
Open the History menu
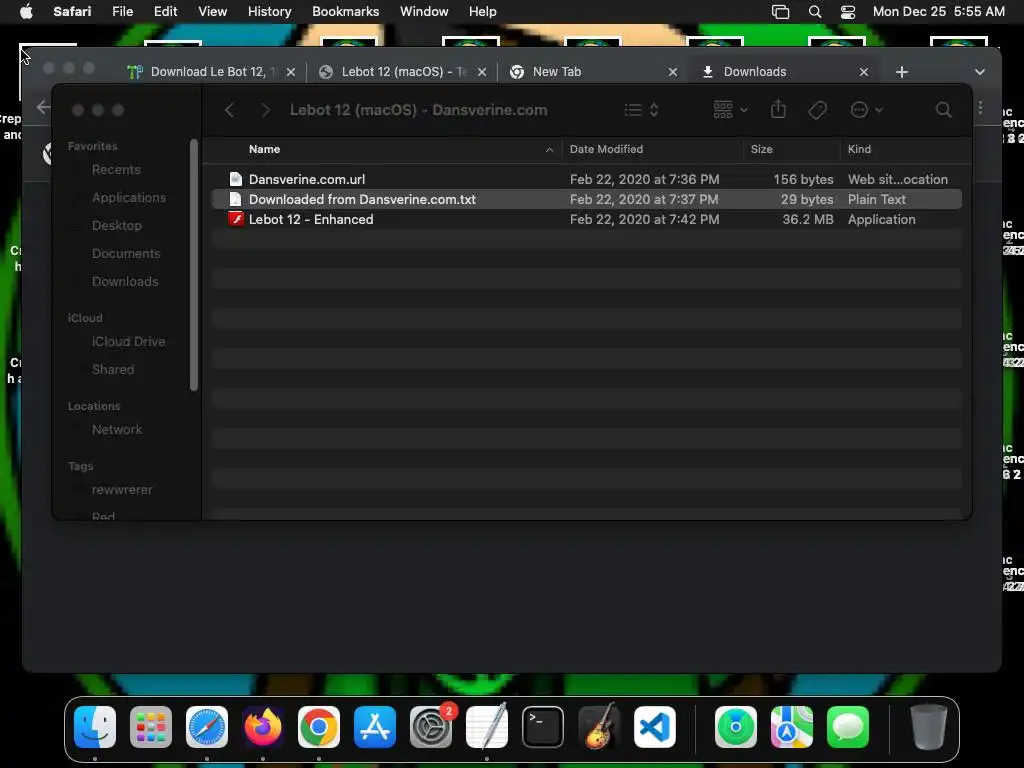click(269, 11)
